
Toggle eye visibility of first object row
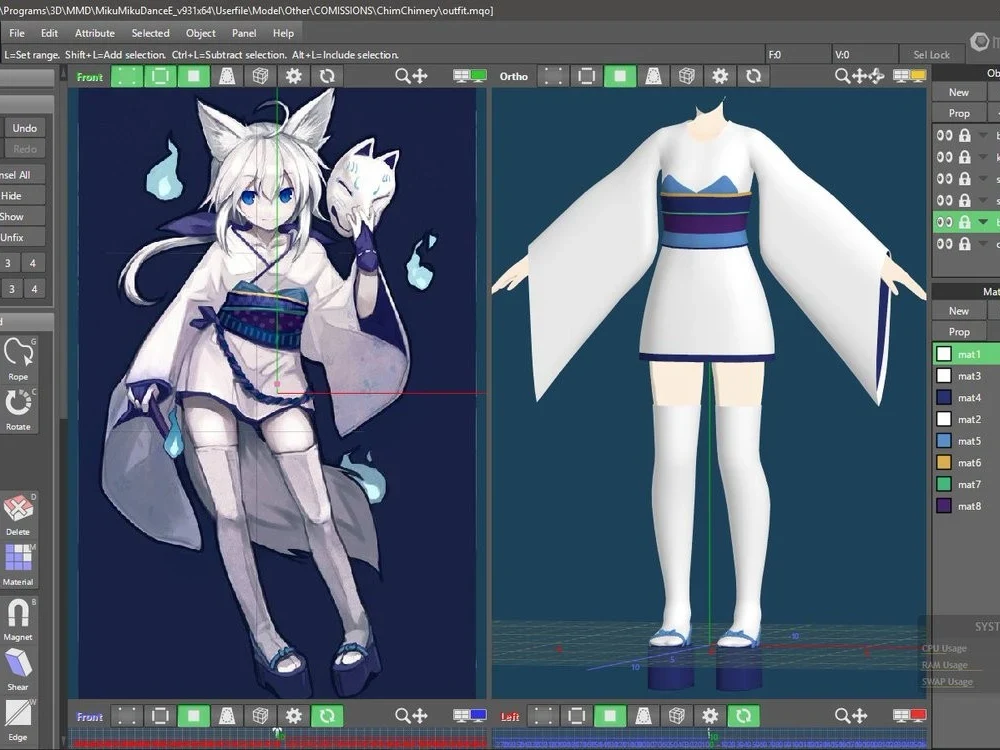point(945,135)
